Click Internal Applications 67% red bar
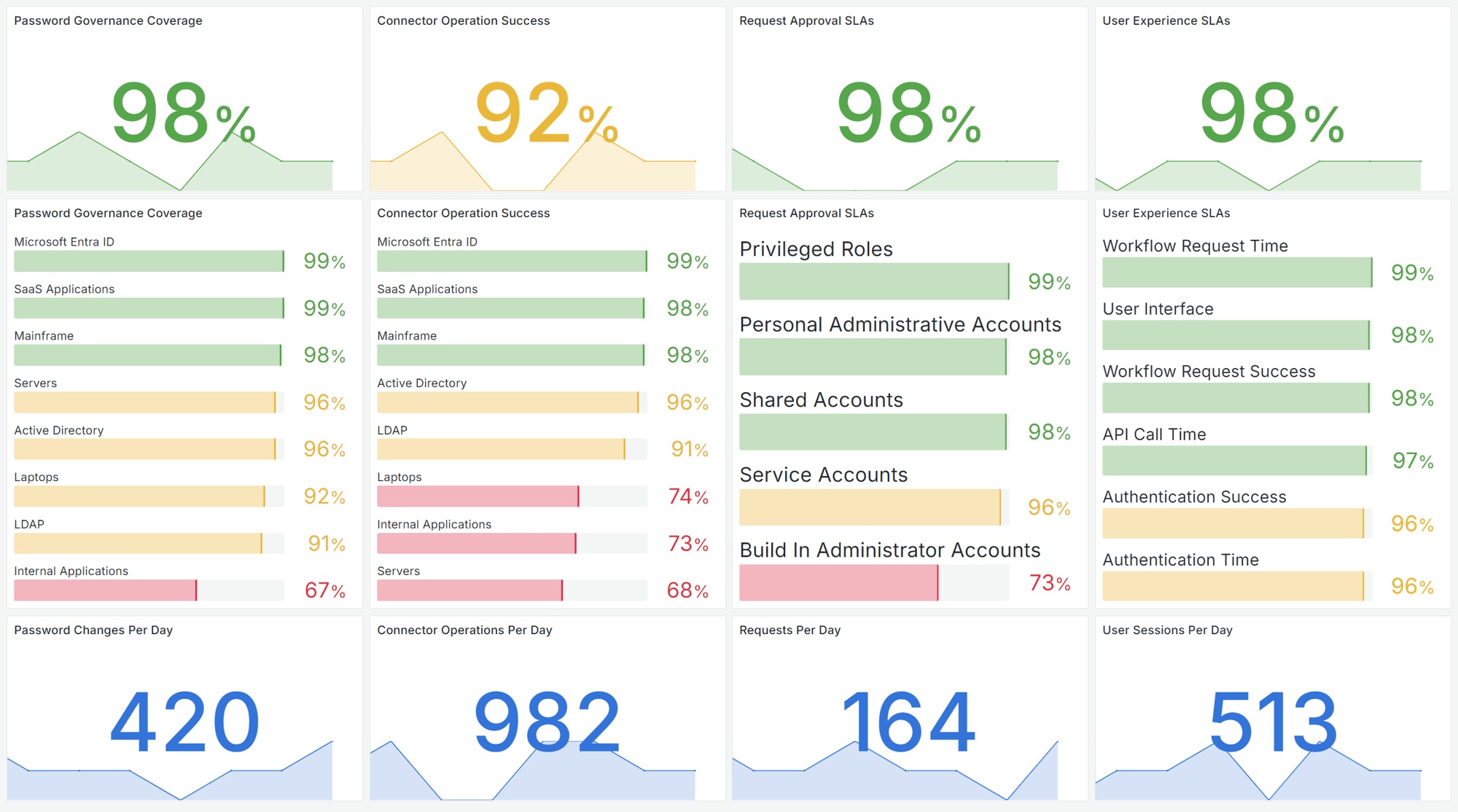This screenshot has width=1458, height=812. (149, 590)
